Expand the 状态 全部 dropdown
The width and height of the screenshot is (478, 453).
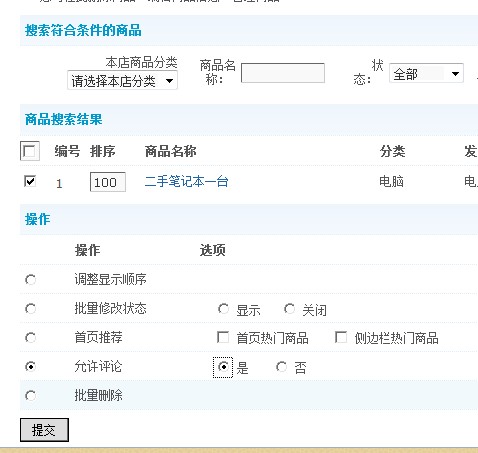point(426,73)
